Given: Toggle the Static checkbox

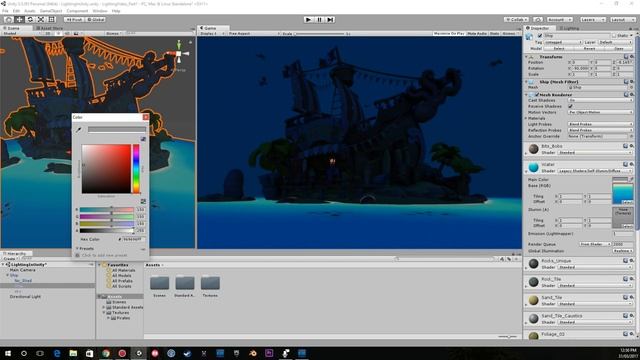Looking at the screenshot, I should [613, 36].
